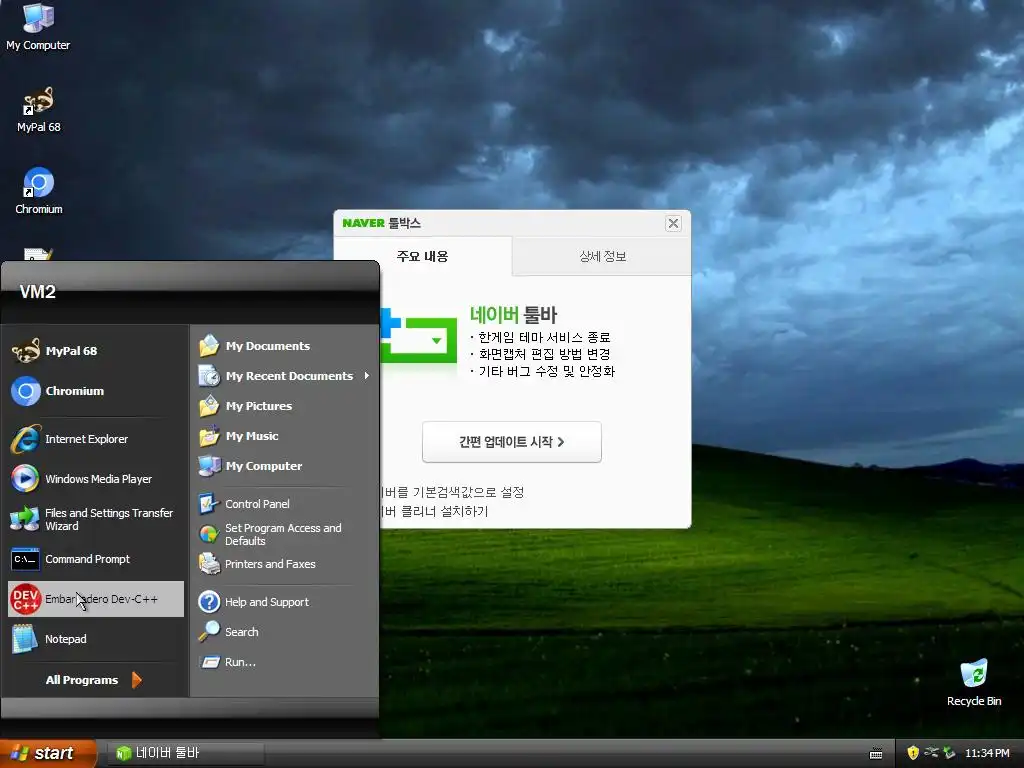Launch Chromium from Start menu
Viewport: 1024px width, 768px height.
(x=96, y=391)
